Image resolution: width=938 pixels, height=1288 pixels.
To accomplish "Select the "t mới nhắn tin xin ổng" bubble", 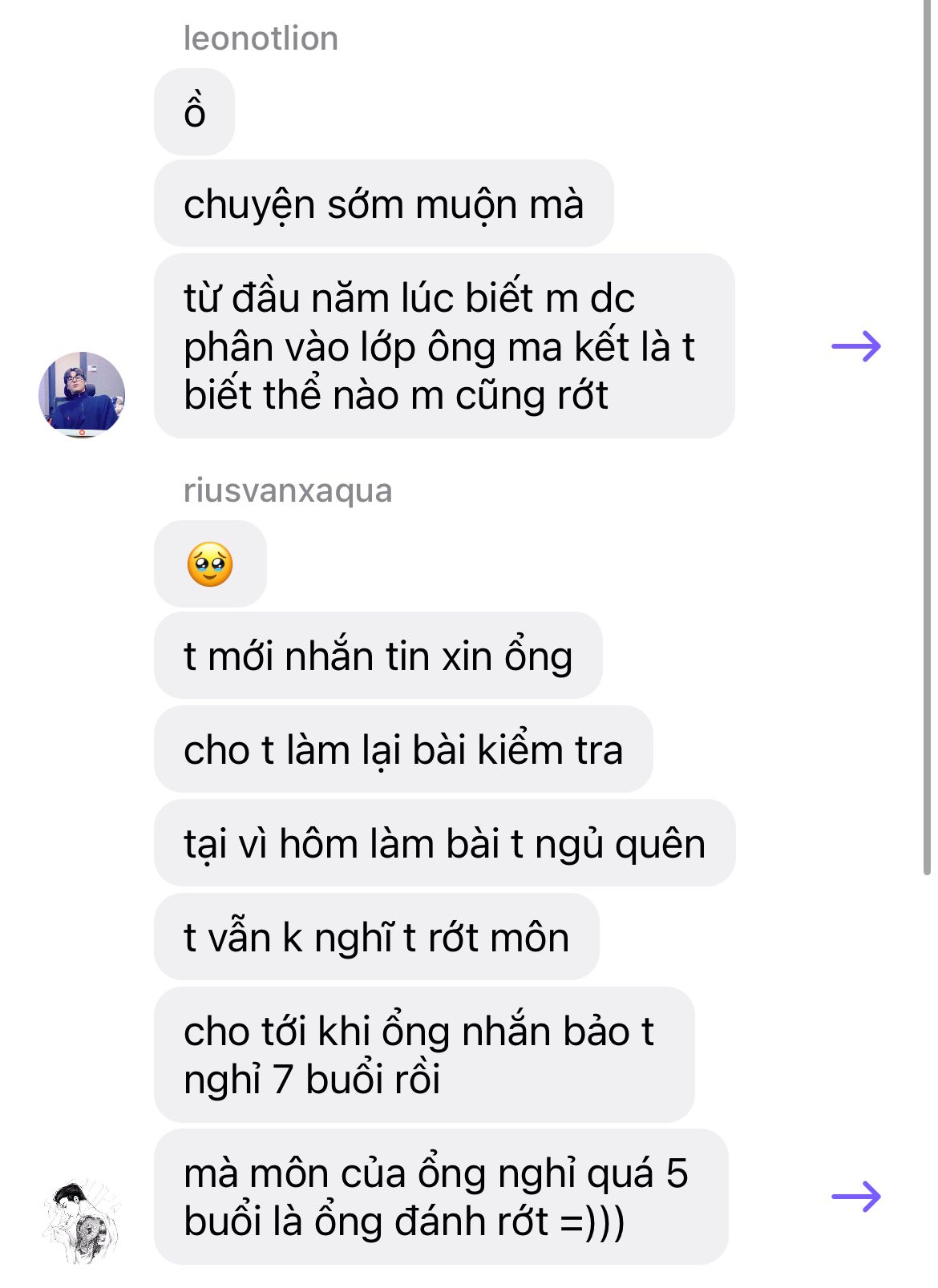I will tap(378, 656).
